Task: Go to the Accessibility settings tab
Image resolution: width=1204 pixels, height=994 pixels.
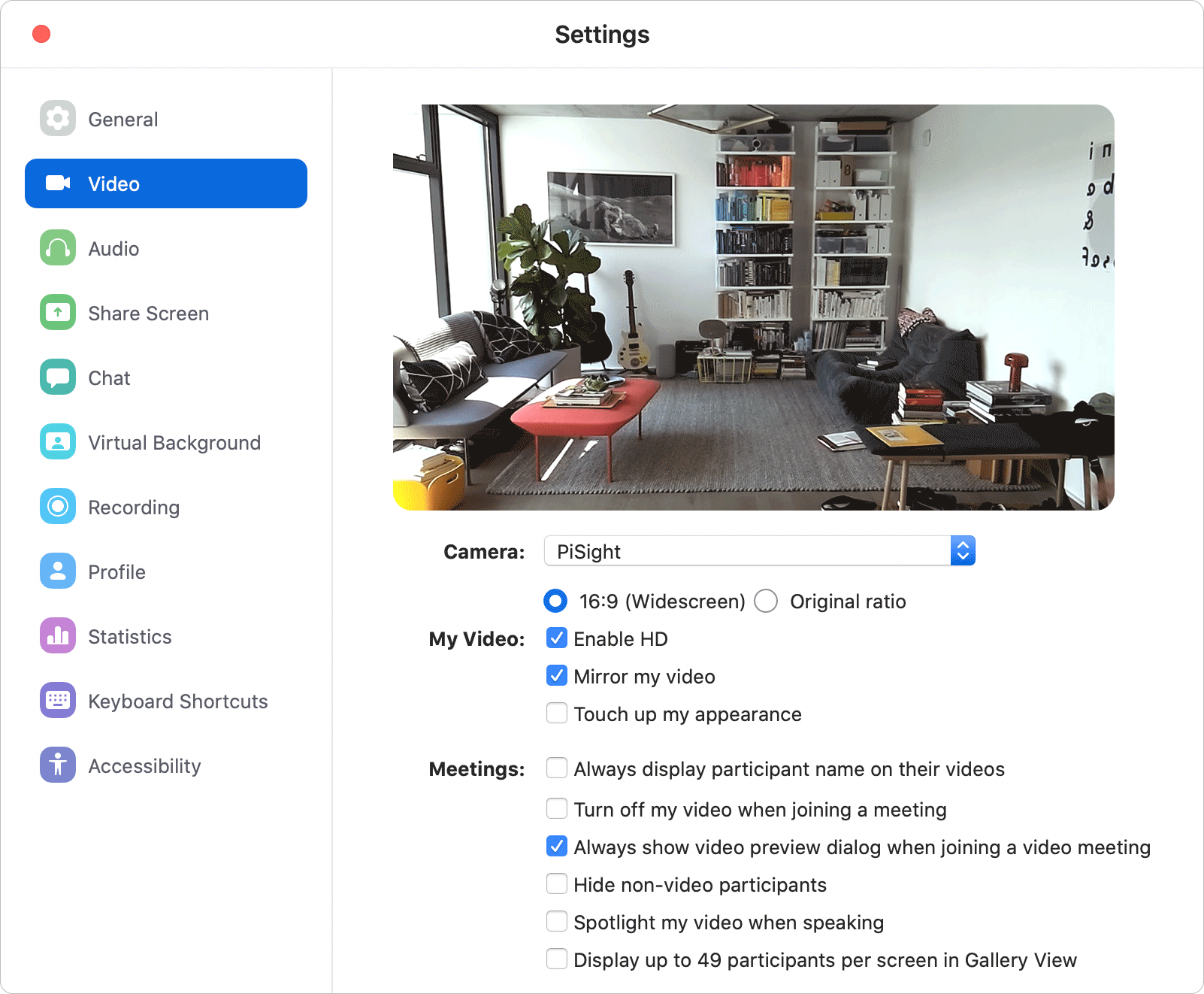Action: (x=166, y=765)
